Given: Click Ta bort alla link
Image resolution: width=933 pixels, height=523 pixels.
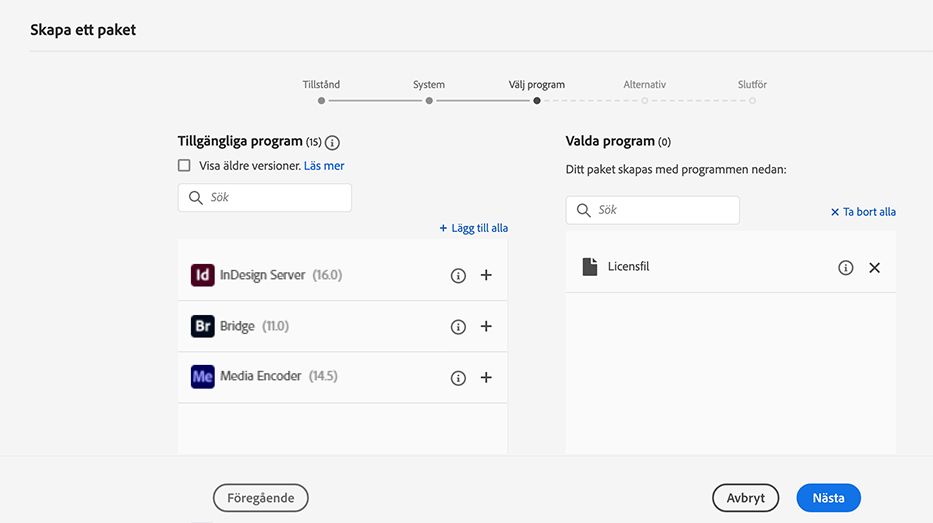Looking at the screenshot, I should pos(863,212).
